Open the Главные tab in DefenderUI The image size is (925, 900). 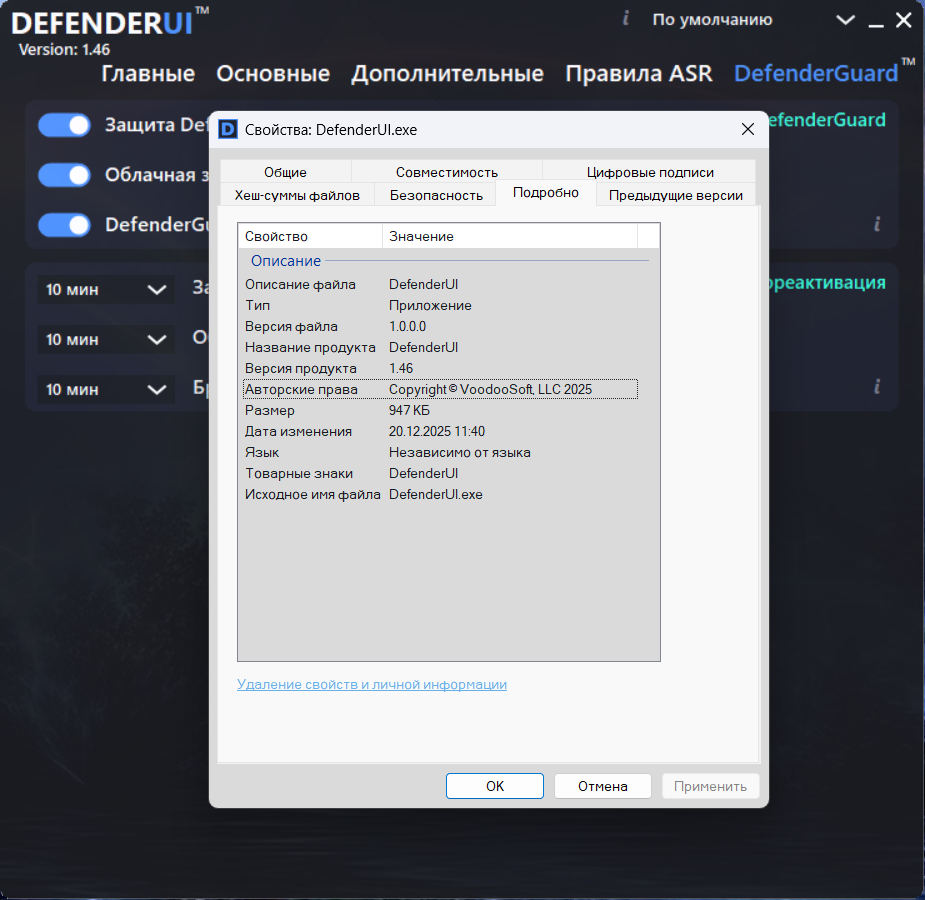(147, 74)
